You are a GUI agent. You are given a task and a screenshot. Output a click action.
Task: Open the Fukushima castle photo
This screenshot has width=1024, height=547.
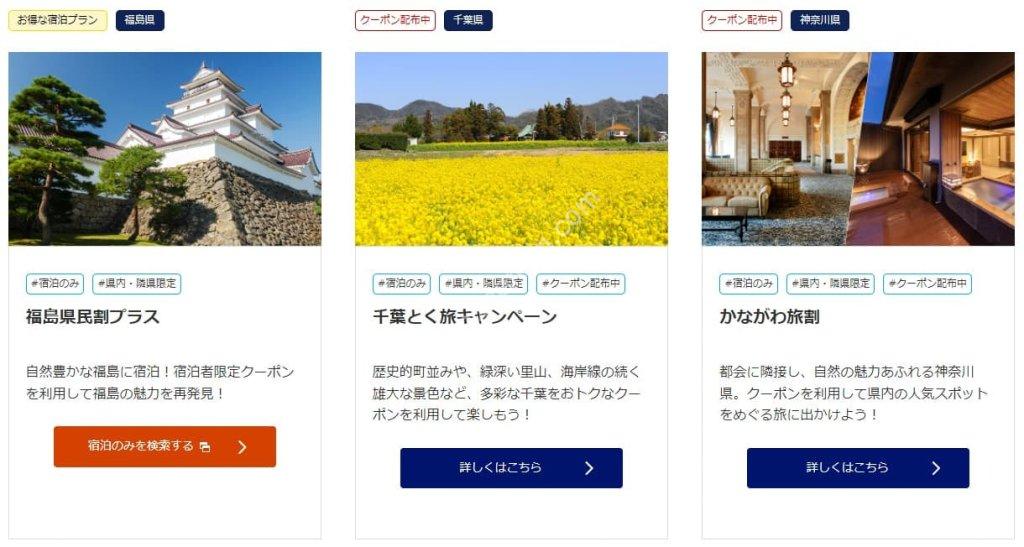[x=165, y=149]
